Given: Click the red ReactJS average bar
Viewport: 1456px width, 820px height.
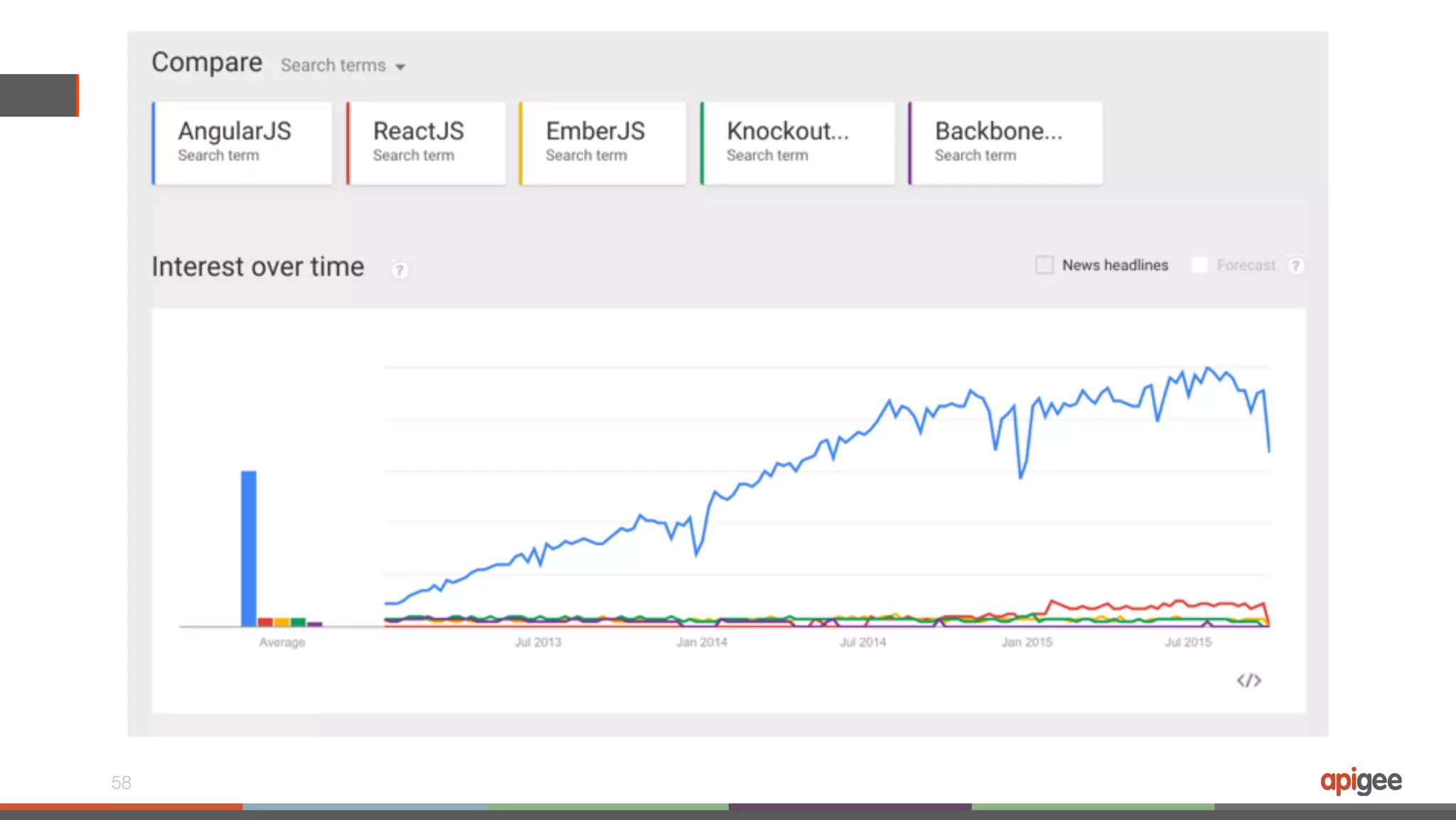Looking at the screenshot, I should (x=265, y=622).
